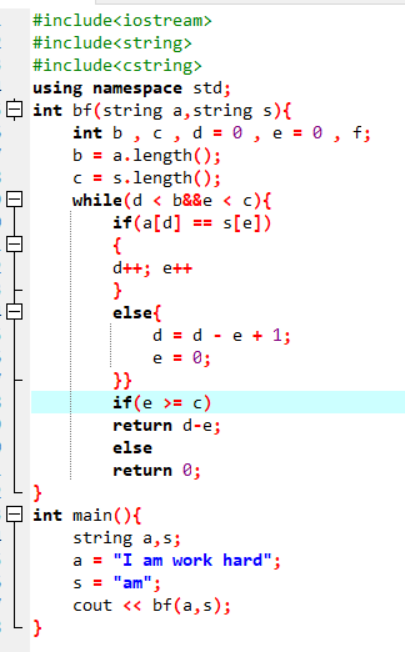This screenshot has height=652, width=405.
Task: Click the d++; e++ line
Action: coord(152,268)
